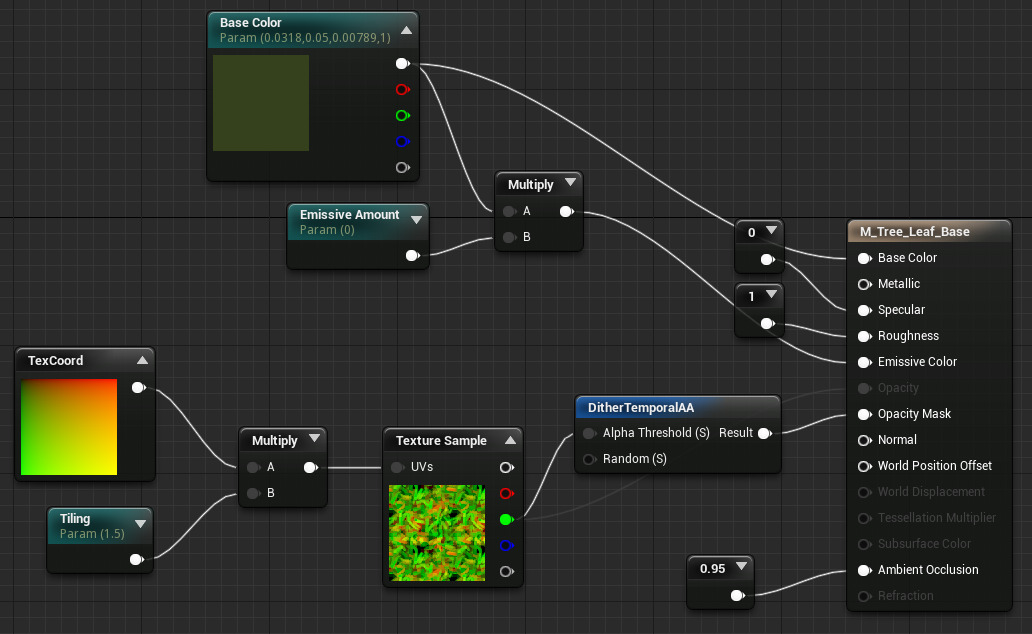Screen dimensions: 1032x634
Task: Click the World Position Offset input
Action: 864,466
